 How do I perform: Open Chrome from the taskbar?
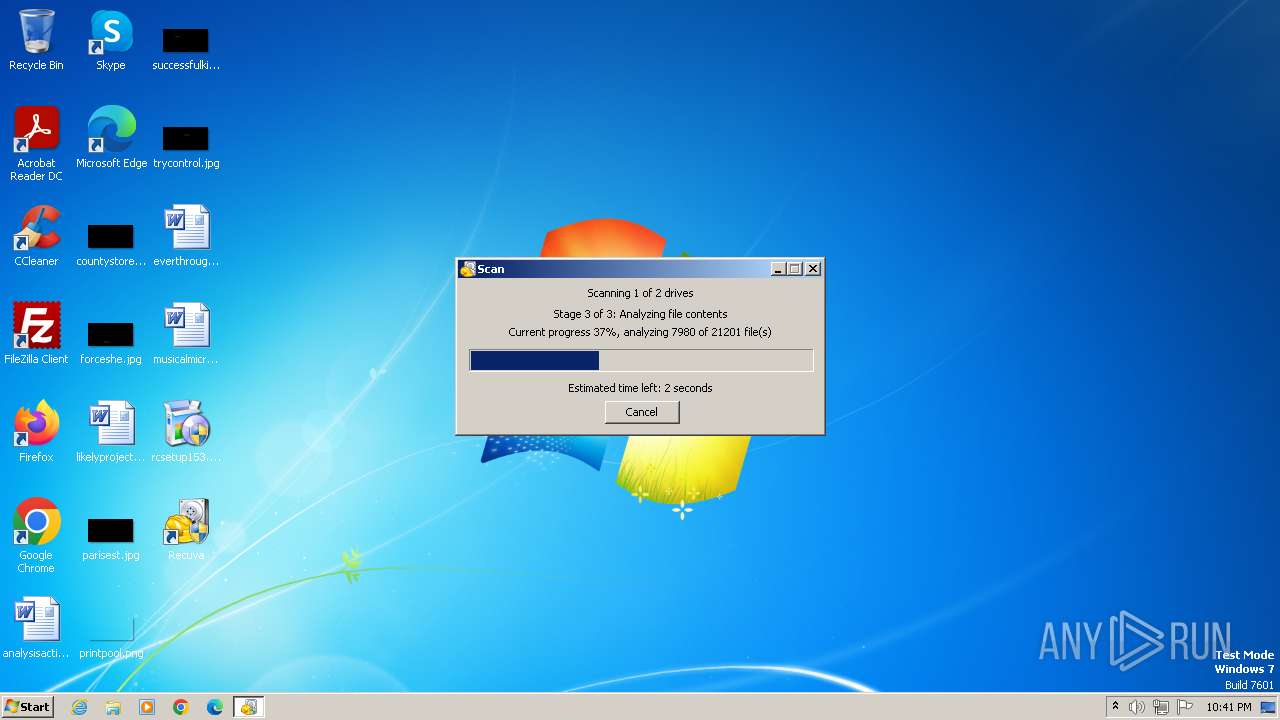click(x=181, y=707)
